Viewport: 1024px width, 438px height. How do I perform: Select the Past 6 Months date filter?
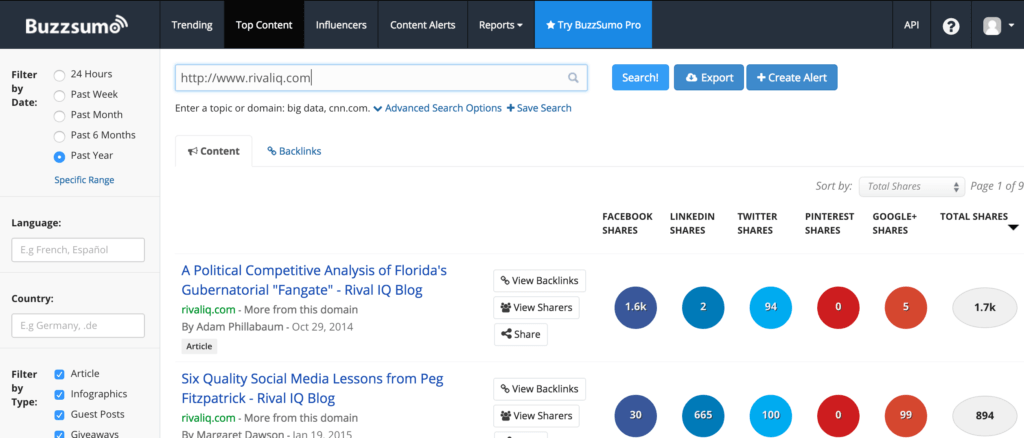point(59,136)
